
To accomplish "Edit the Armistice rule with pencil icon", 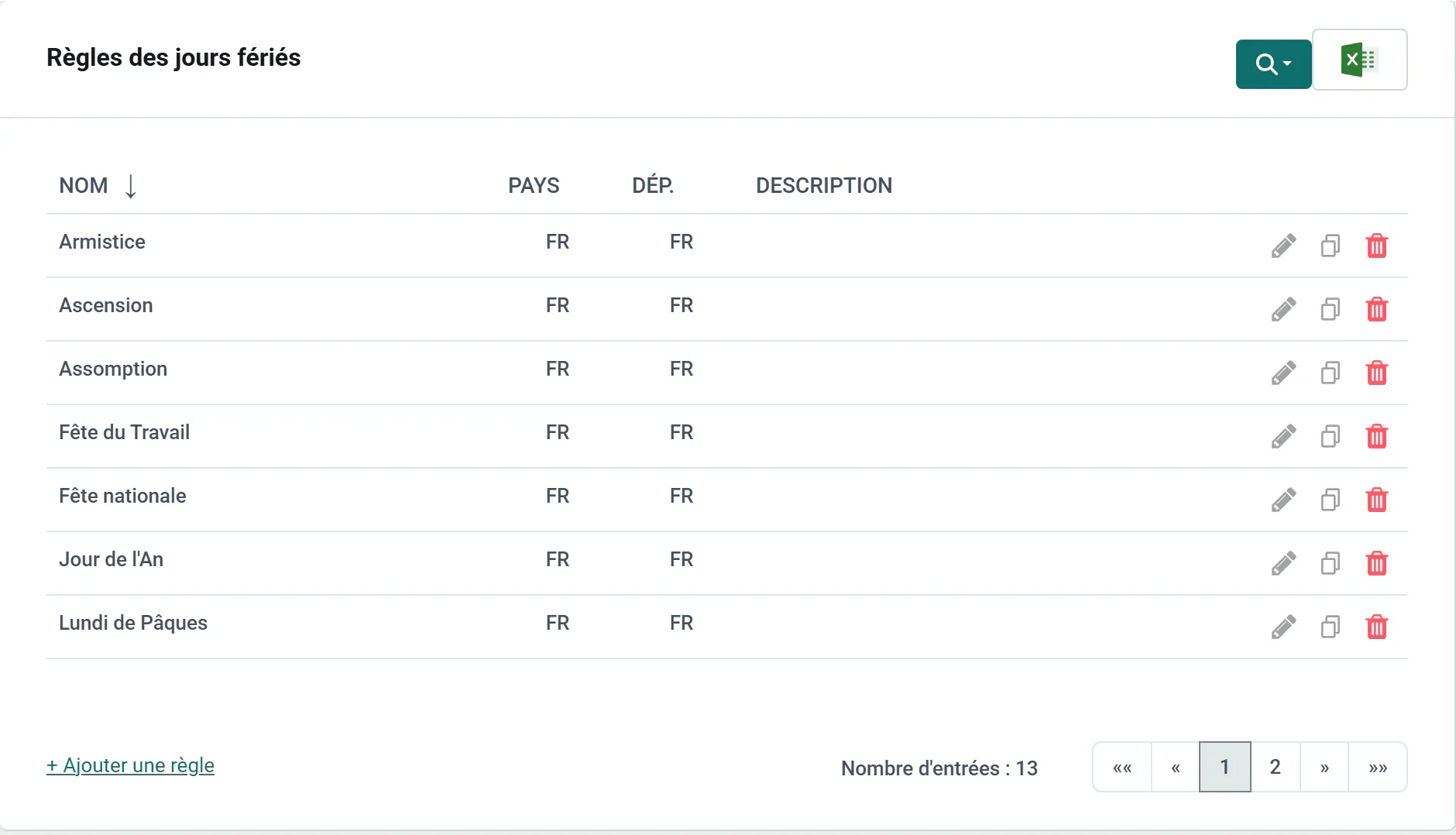I will pyautogui.click(x=1283, y=246).
